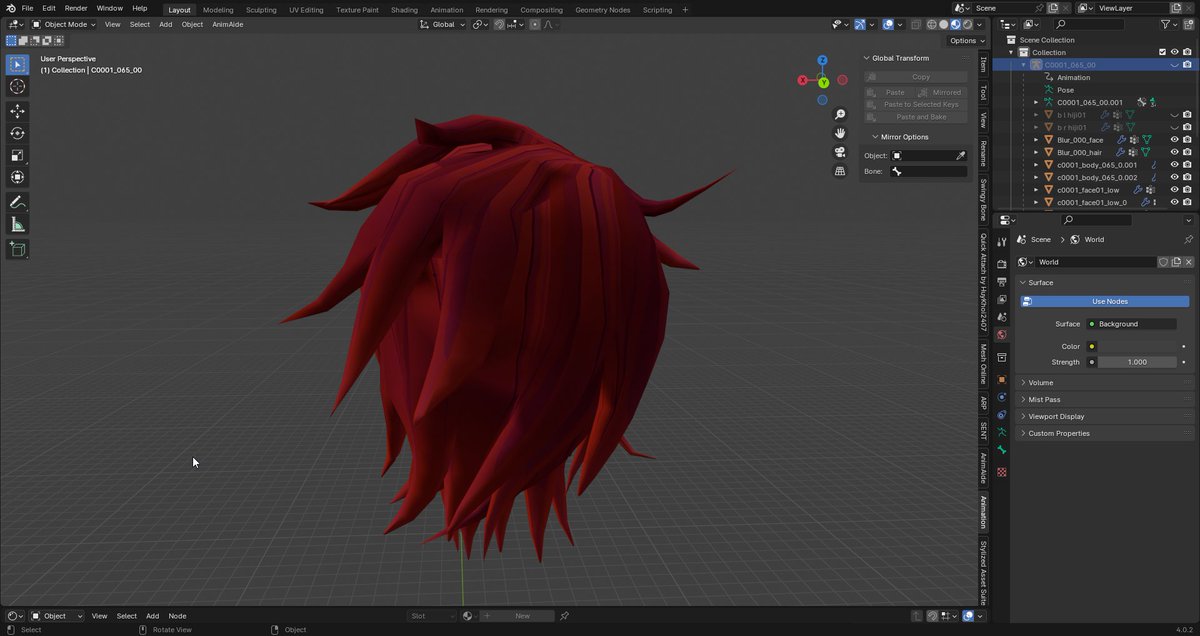
Task: Switch to wireframe viewport shading
Action: [931, 24]
